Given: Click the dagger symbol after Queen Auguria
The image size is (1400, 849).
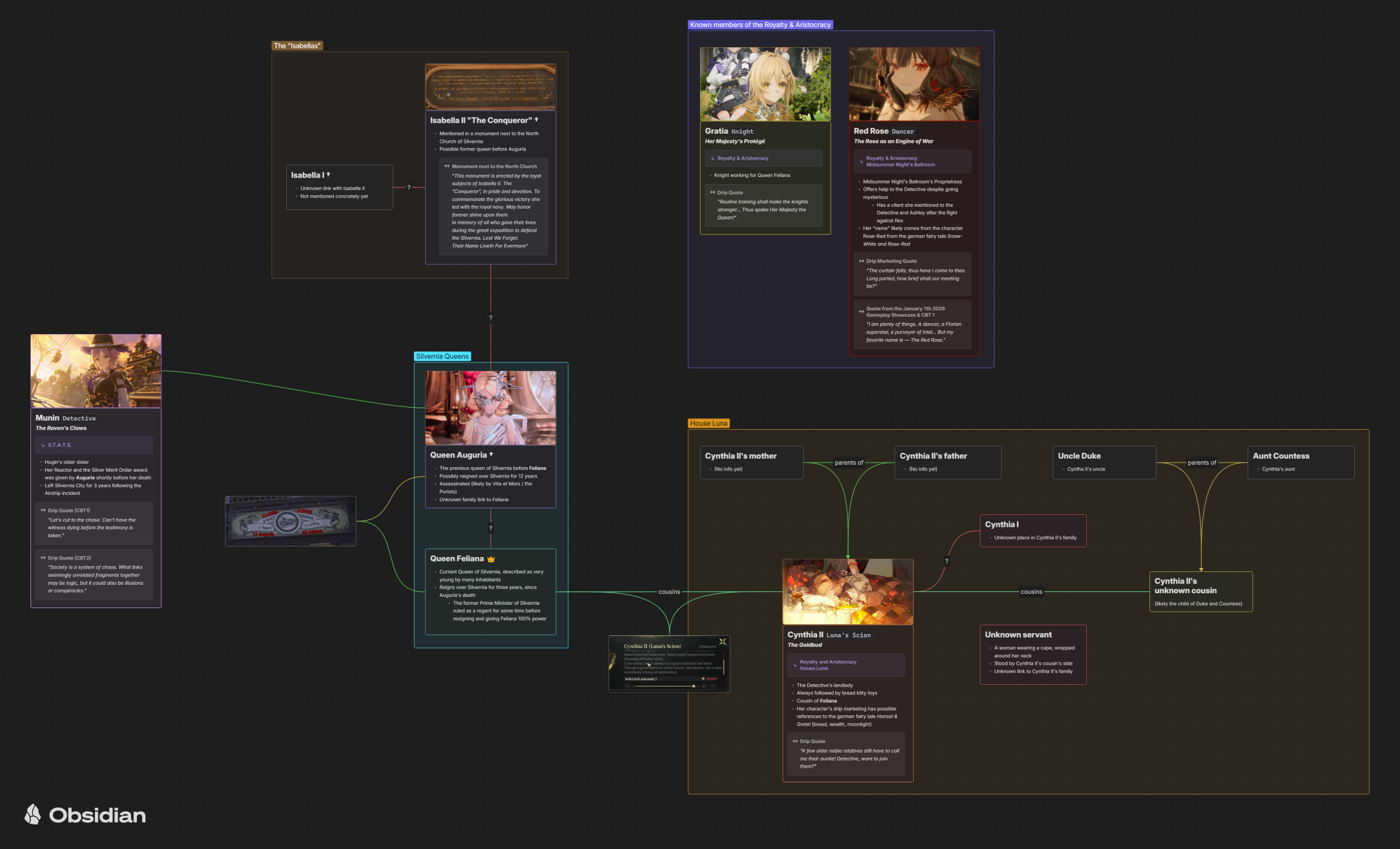Looking at the screenshot, I should (491, 454).
